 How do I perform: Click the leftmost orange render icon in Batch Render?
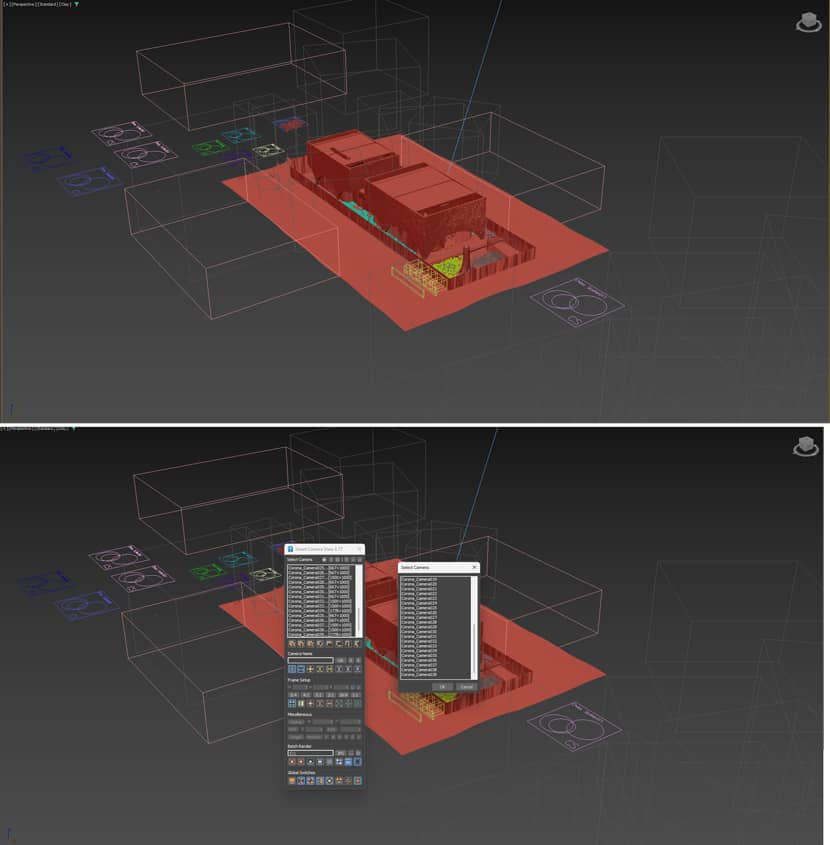pos(292,762)
